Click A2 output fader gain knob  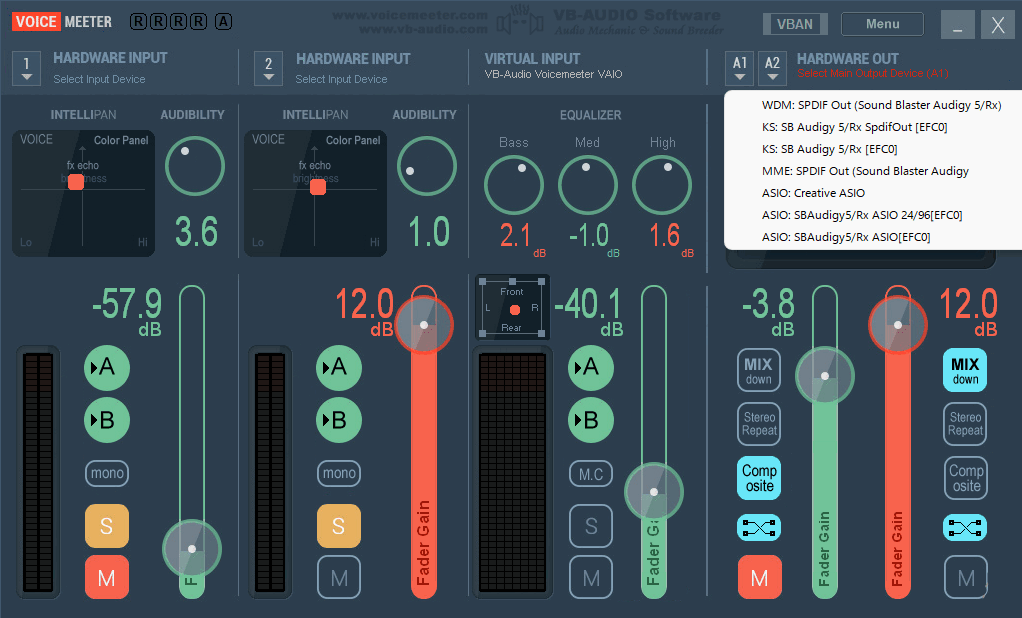(898, 325)
